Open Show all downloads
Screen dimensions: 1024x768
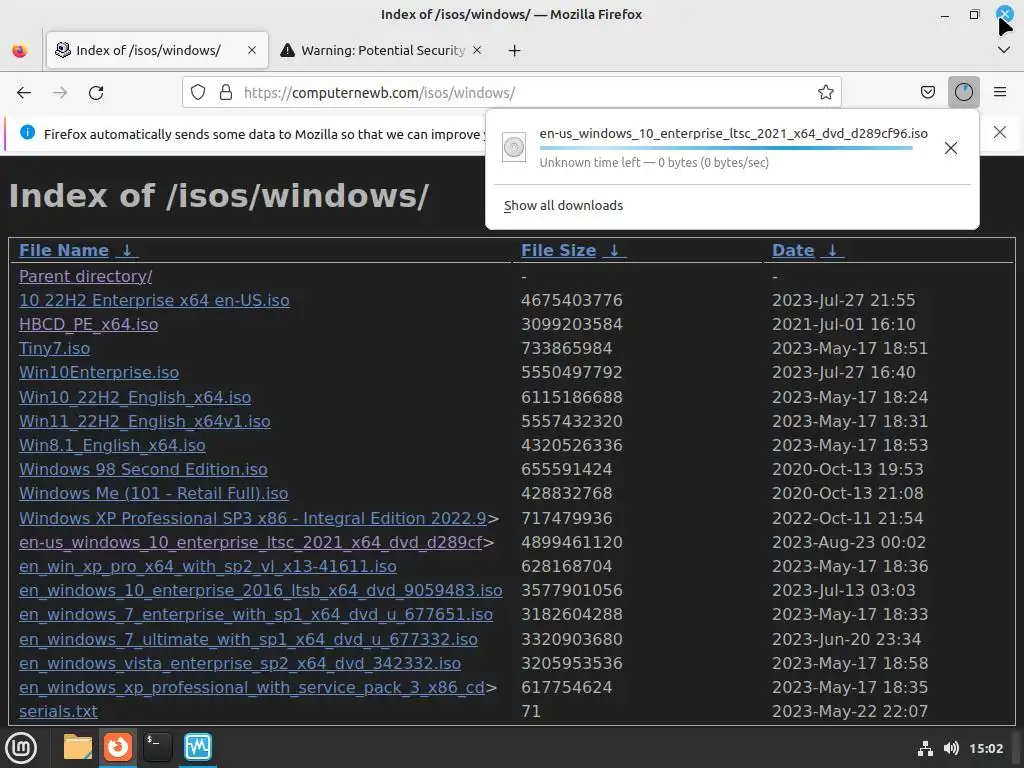pyautogui.click(x=563, y=206)
